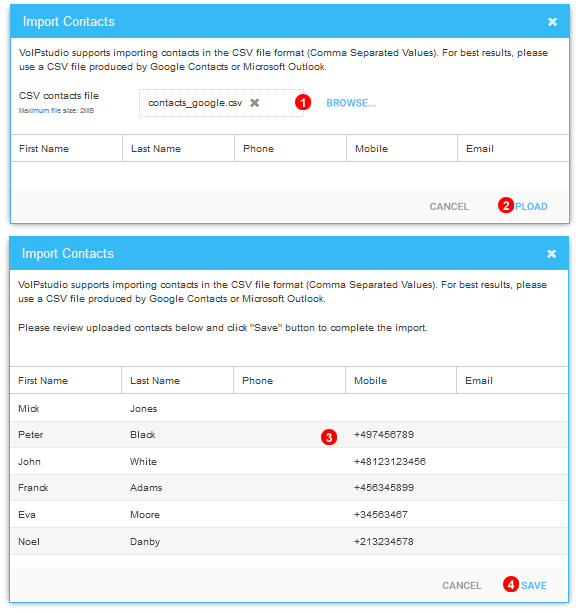Select the first name 'Franck'

click(33, 488)
